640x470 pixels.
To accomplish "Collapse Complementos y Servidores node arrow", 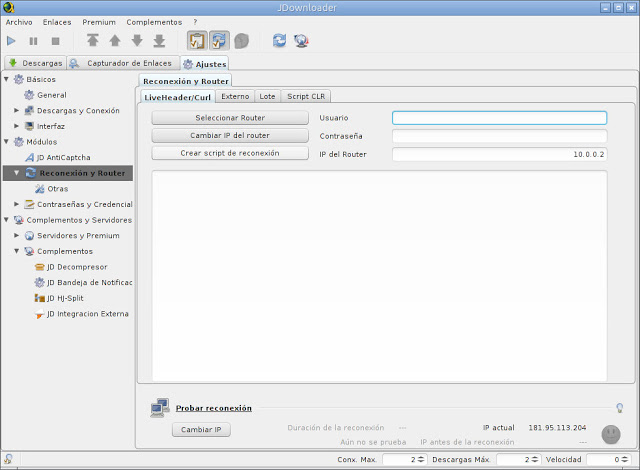I will click(7, 219).
